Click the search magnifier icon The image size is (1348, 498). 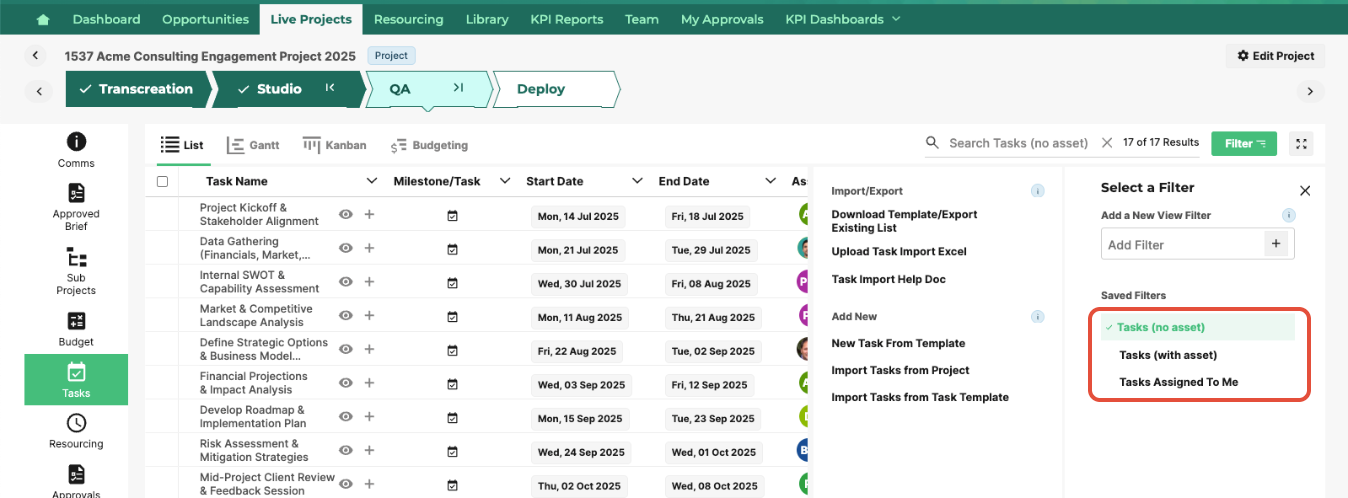pyautogui.click(x=932, y=143)
